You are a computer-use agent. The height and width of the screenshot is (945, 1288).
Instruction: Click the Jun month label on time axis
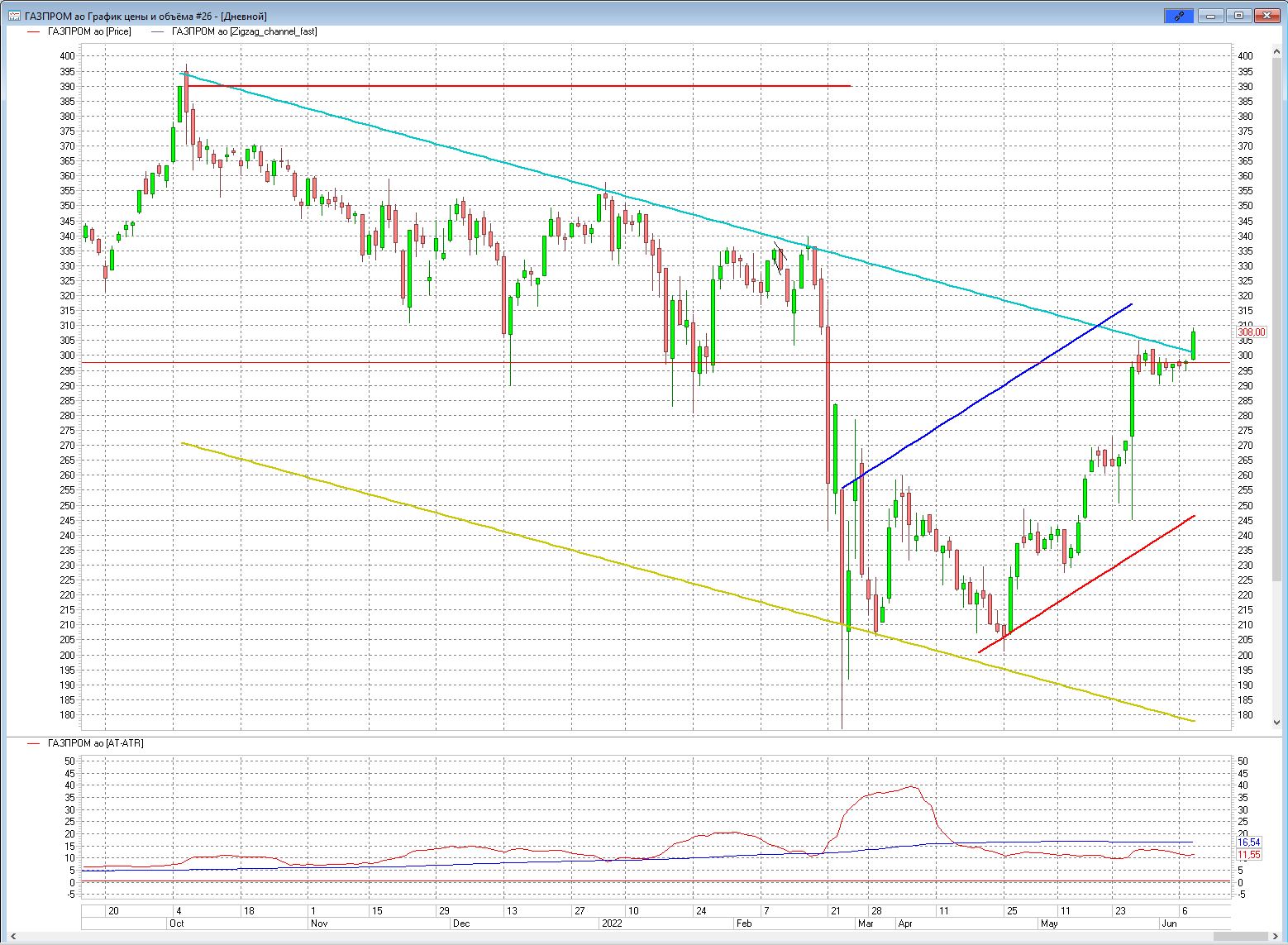tap(1169, 924)
